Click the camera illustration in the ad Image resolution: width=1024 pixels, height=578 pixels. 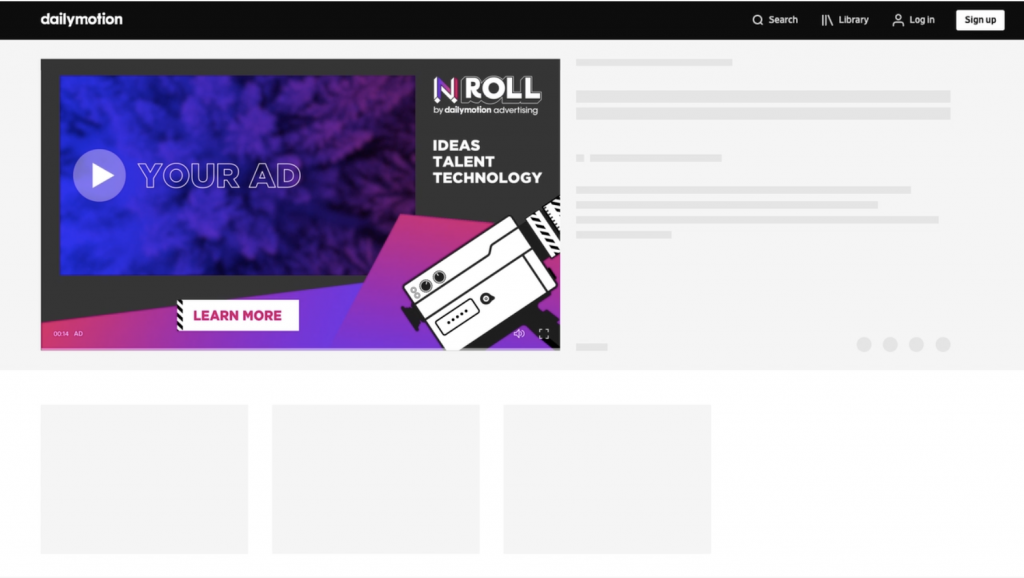pyautogui.click(x=483, y=274)
